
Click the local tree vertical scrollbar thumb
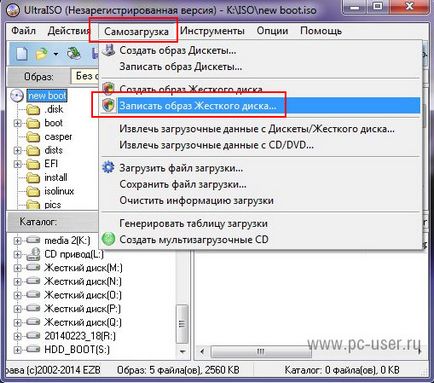click(182, 324)
